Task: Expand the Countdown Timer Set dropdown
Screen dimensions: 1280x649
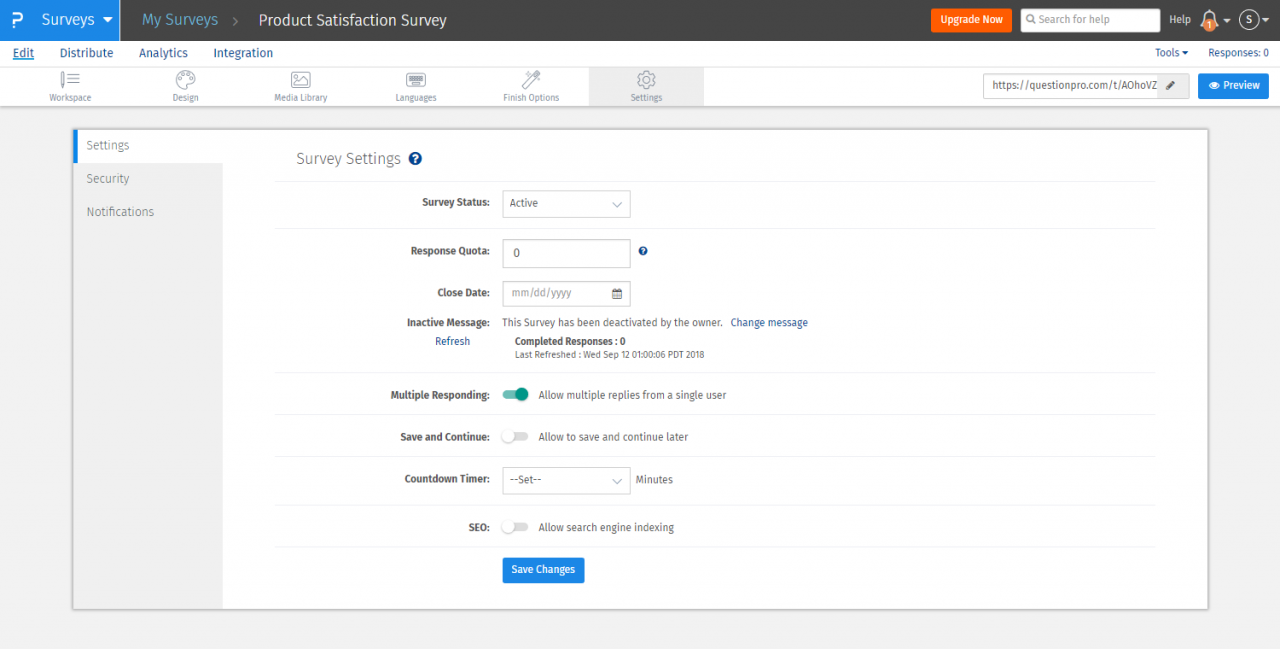Action: click(x=566, y=480)
